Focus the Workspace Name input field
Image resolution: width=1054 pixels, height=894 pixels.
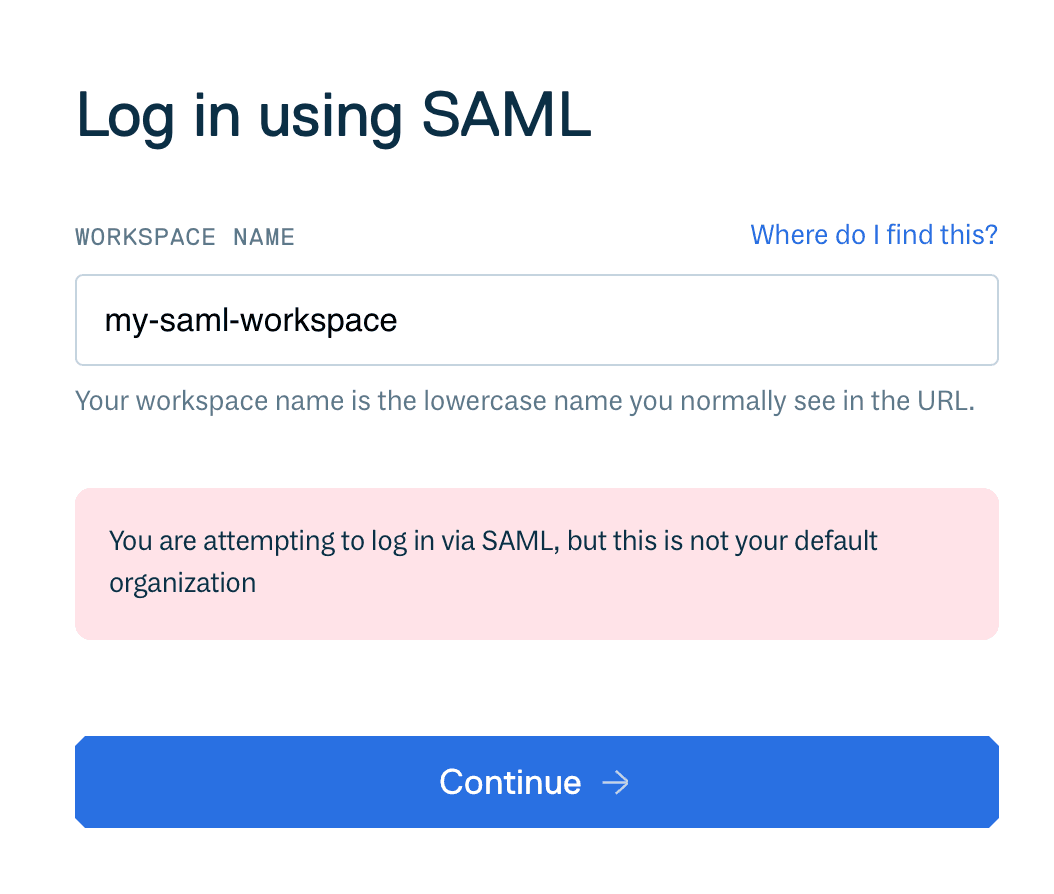[536, 320]
